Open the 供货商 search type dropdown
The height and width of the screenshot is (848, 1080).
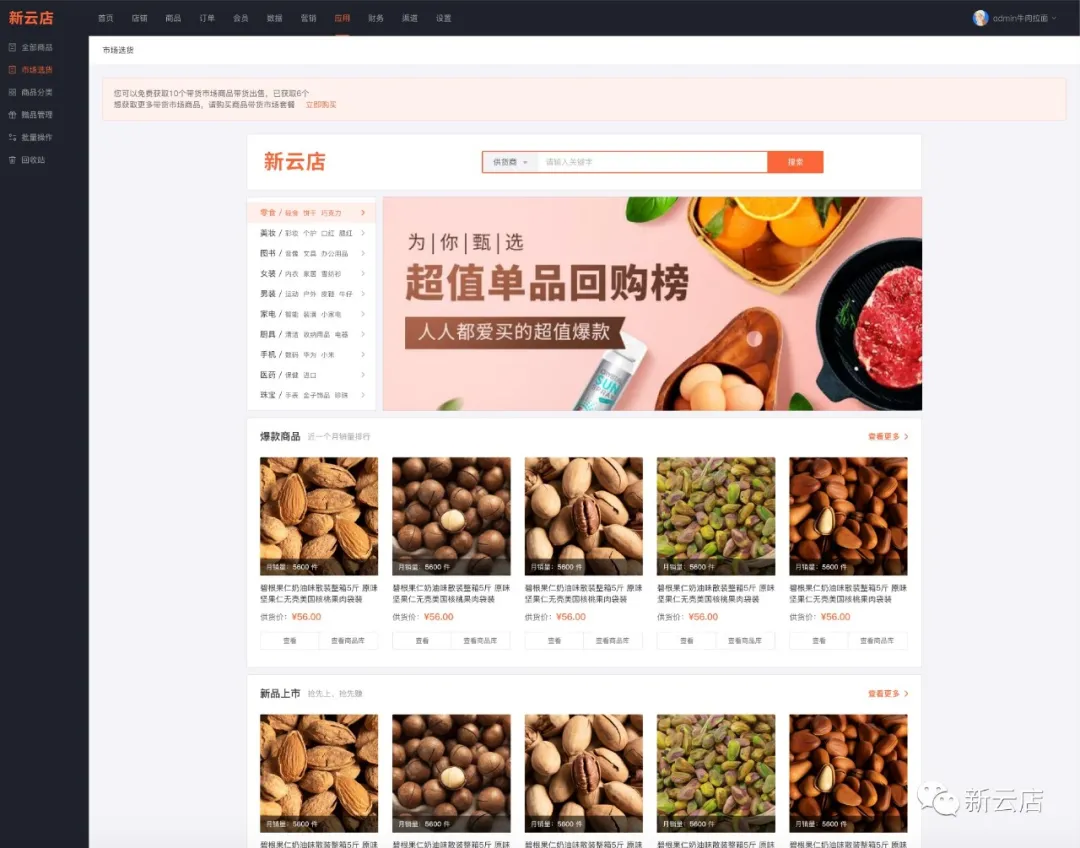click(510, 162)
